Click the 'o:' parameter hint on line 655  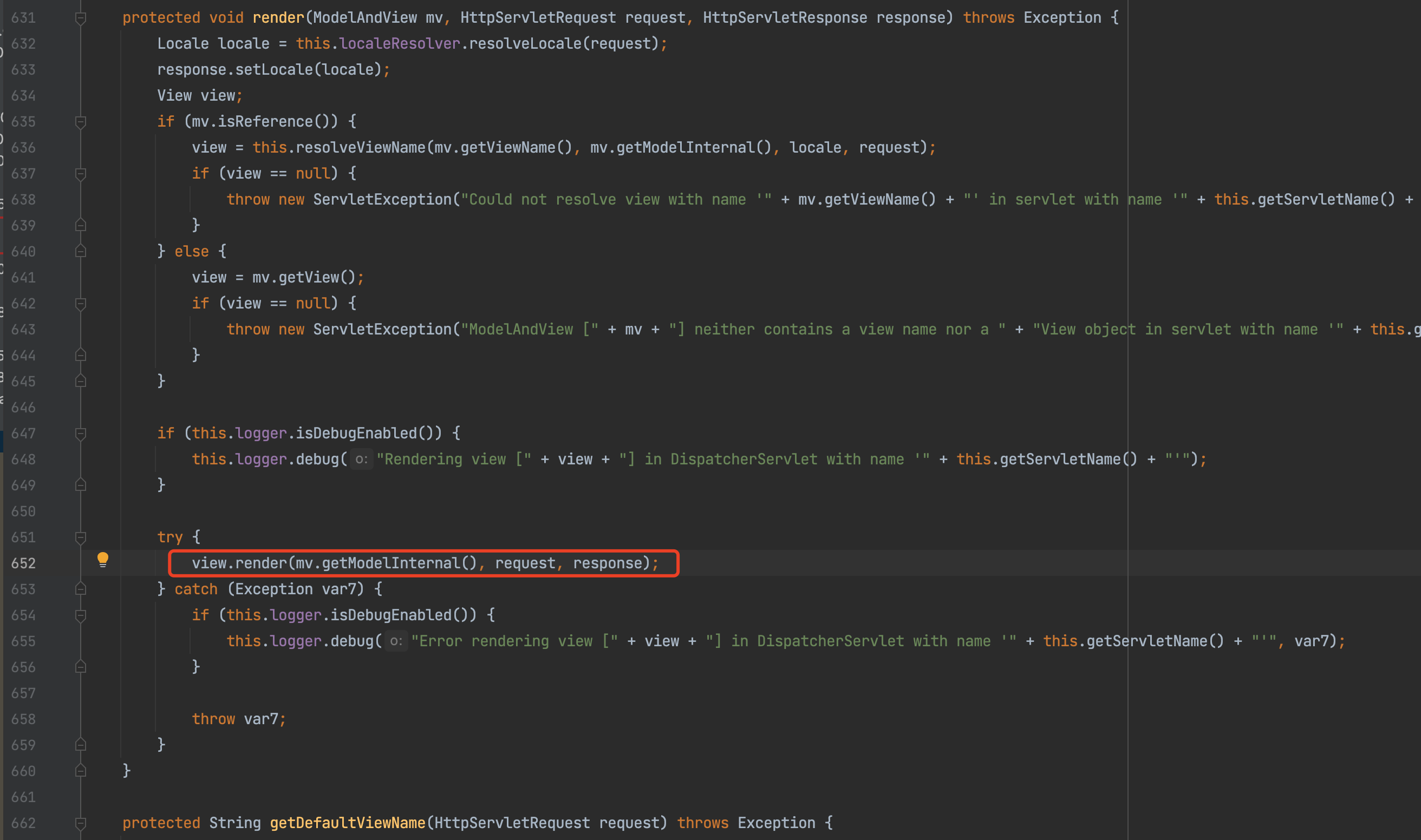coord(396,641)
